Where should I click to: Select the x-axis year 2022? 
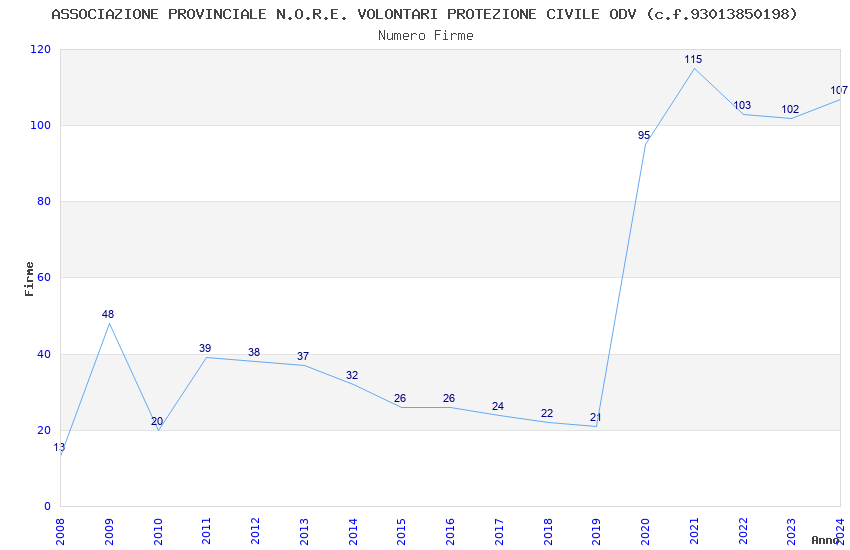pos(743,531)
